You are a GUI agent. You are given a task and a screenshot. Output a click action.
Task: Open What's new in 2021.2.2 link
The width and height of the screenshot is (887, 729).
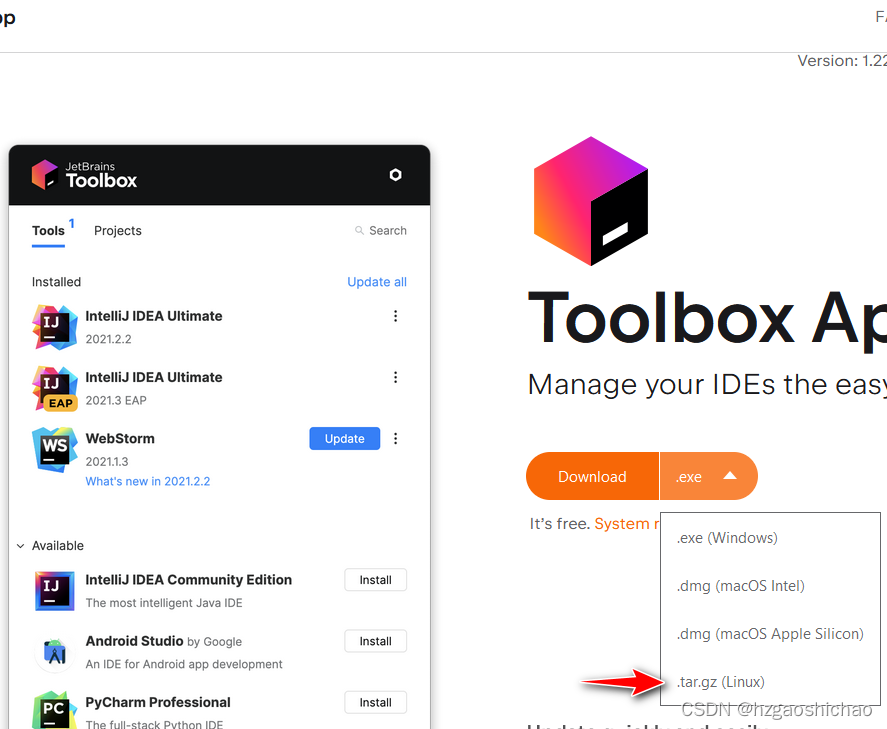148,481
